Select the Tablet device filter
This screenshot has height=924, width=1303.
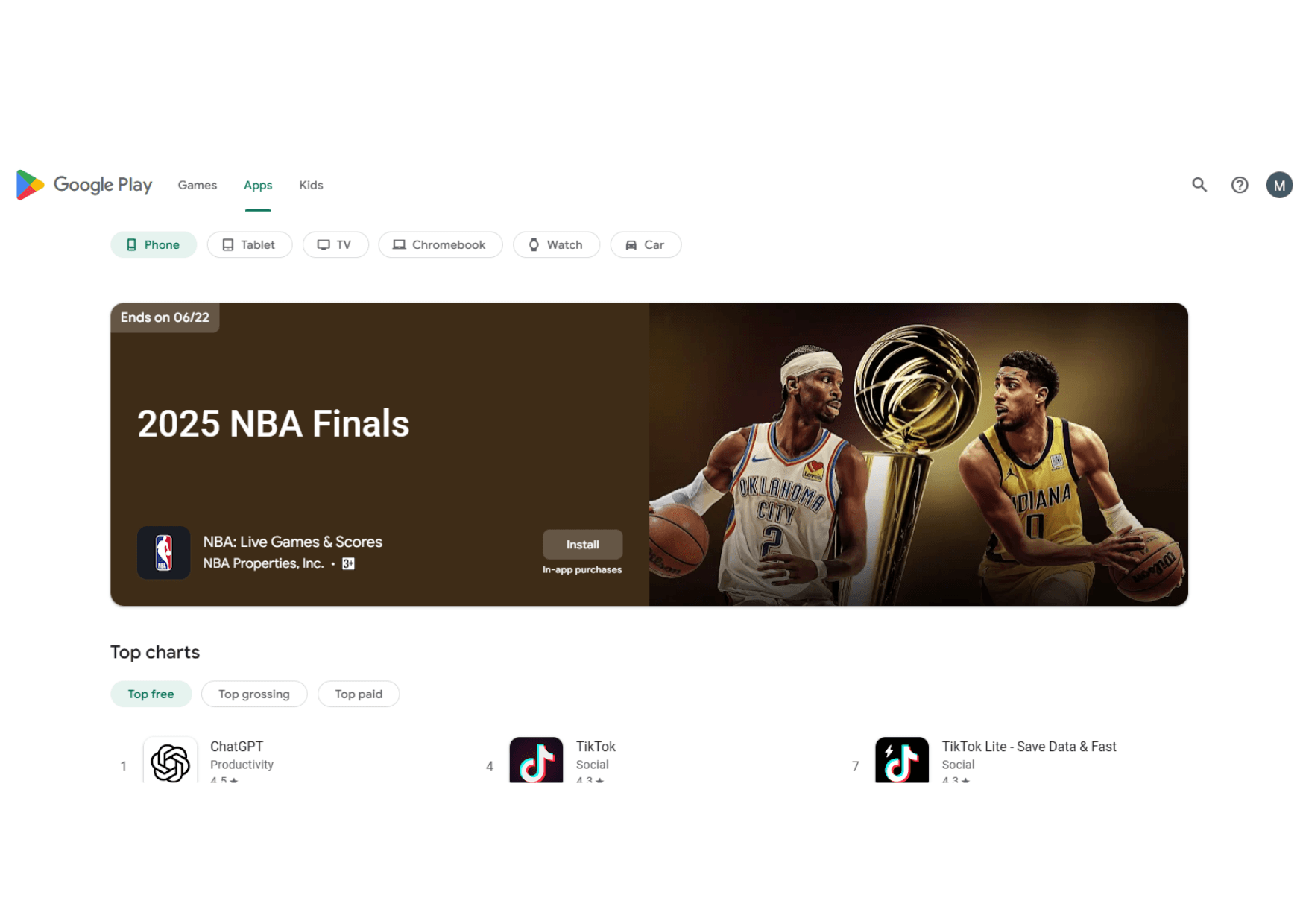[x=249, y=244]
